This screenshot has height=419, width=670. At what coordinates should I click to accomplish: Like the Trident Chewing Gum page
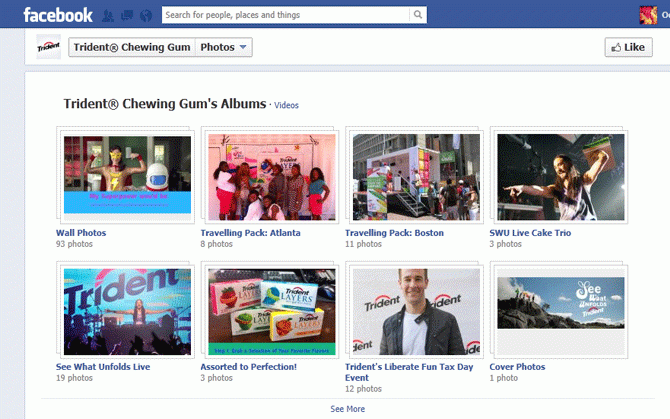[628, 47]
